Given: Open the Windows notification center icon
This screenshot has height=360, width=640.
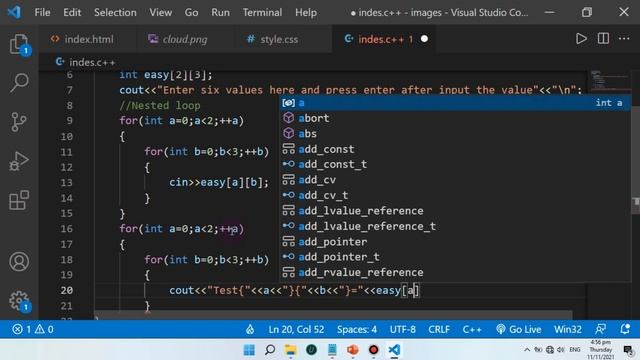Looking at the screenshot, I should tap(628, 350).
